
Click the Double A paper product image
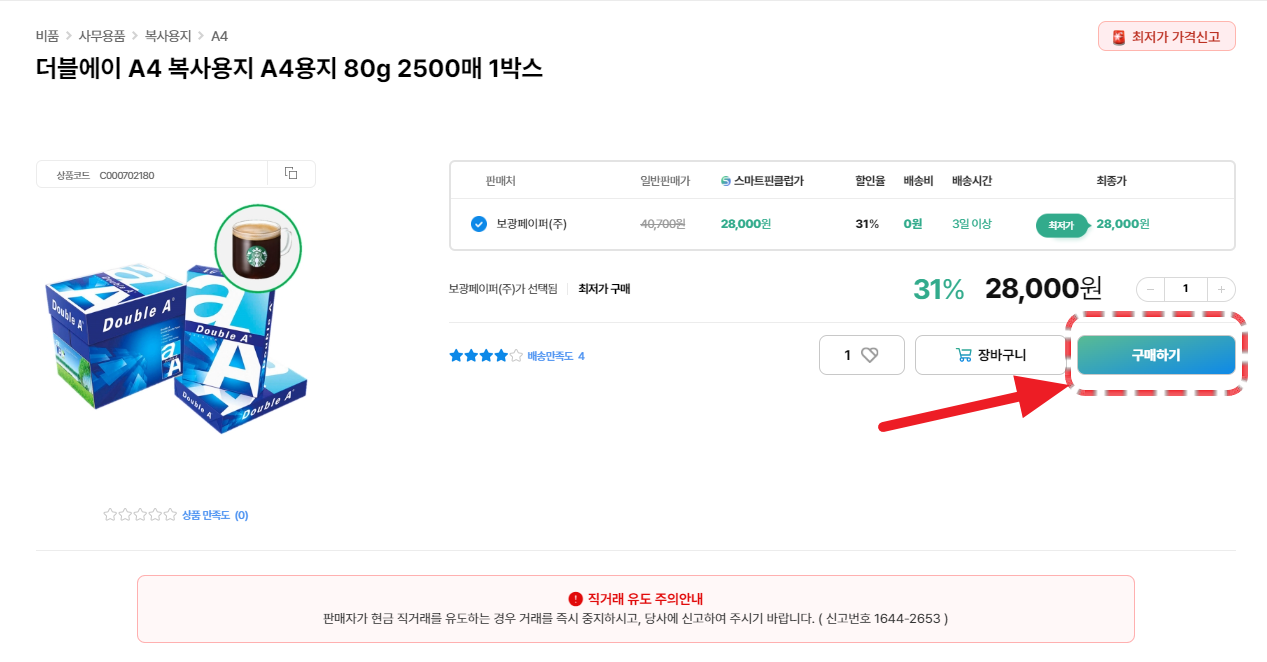click(175, 340)
